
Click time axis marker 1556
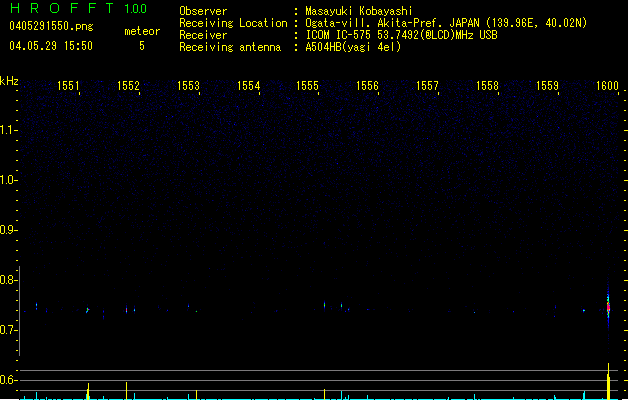pyautogui.click(x=367, y=85)
